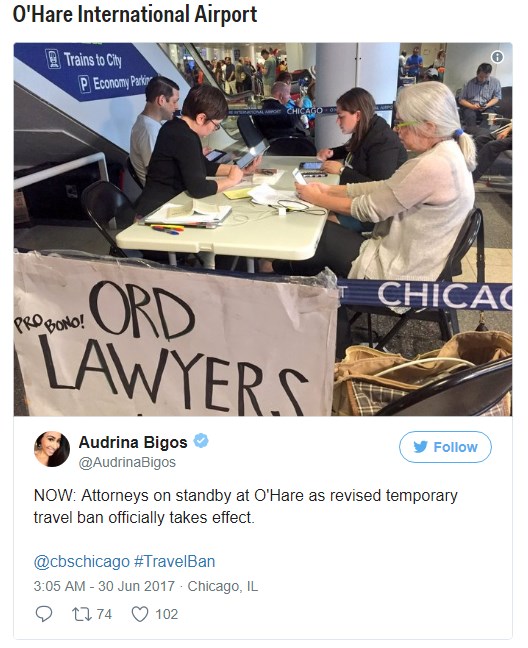Click the 3:05 AM - 30 Jun 2017 timestamp
The height and width of the screenshot is (648, 528).
click(104, 586)
